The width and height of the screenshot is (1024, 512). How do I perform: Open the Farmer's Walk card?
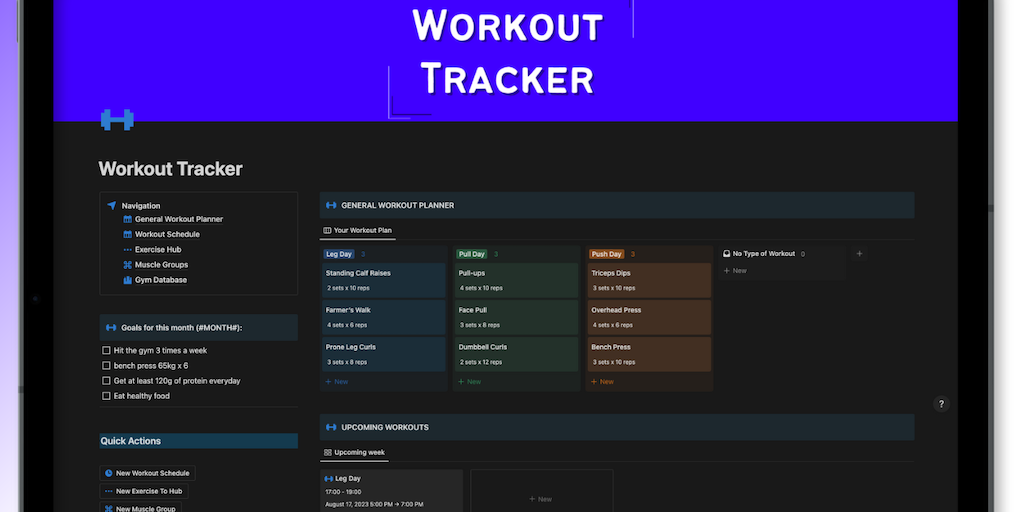point(384,317)
